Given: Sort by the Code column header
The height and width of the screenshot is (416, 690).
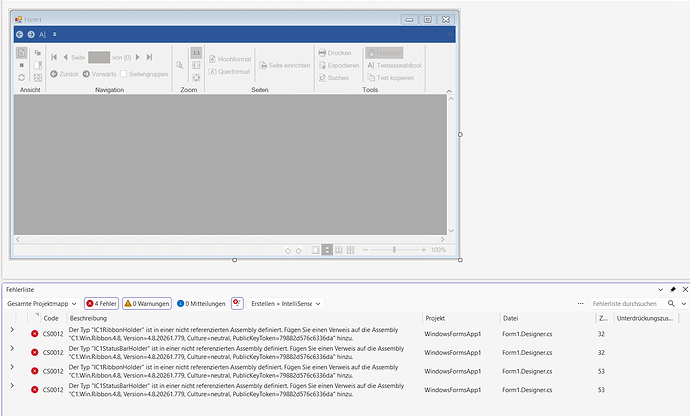Looking at the screenshot, I should click(x=51, y=318).
